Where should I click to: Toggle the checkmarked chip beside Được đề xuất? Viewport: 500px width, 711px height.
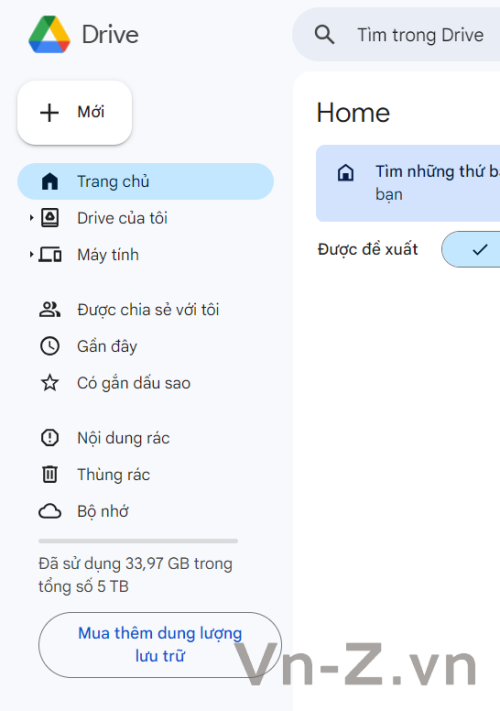tap(471, 249)
